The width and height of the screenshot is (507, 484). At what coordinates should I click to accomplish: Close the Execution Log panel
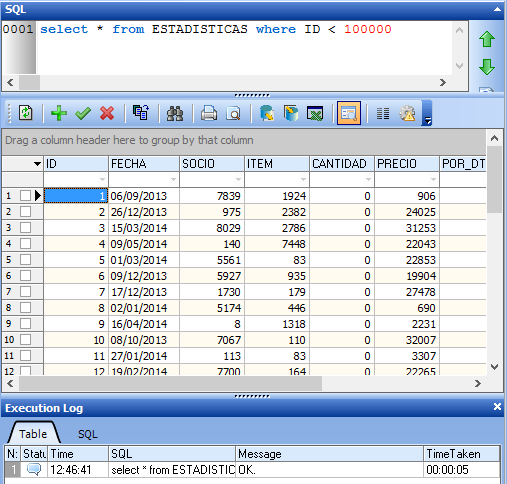[497, 406]
